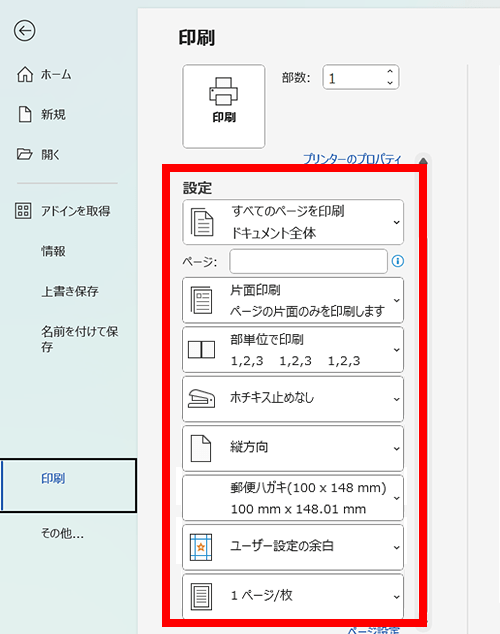The height and width of the screenshot is (634, 500).
Task: Click the ページ設定 link
Action: tap(373, 630)
